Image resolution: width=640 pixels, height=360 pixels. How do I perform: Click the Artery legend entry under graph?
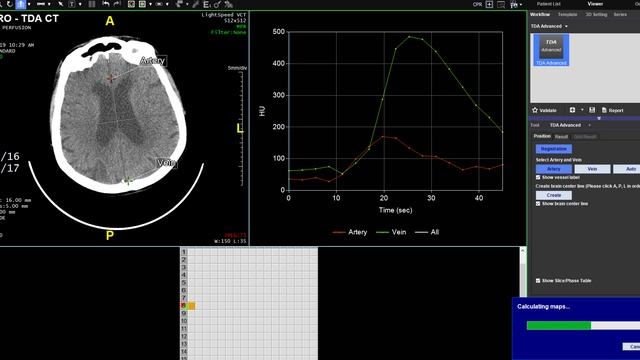coord(350,232)
